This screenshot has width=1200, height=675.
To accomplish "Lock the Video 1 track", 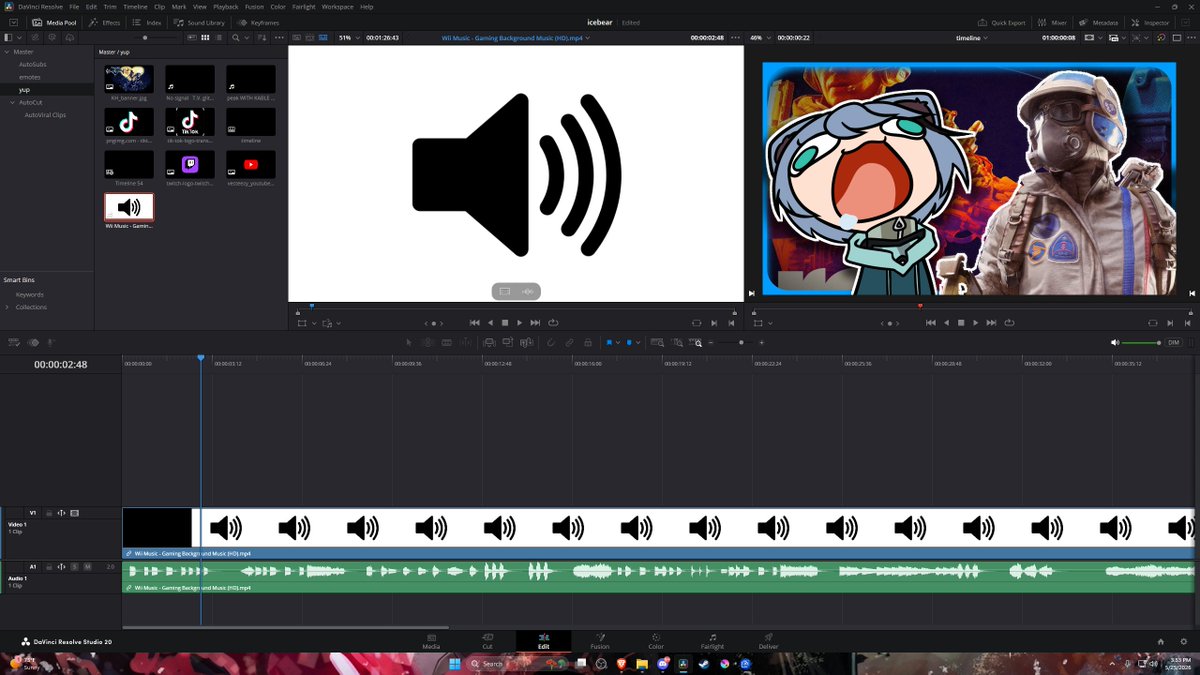I will [x=48, y=513].
